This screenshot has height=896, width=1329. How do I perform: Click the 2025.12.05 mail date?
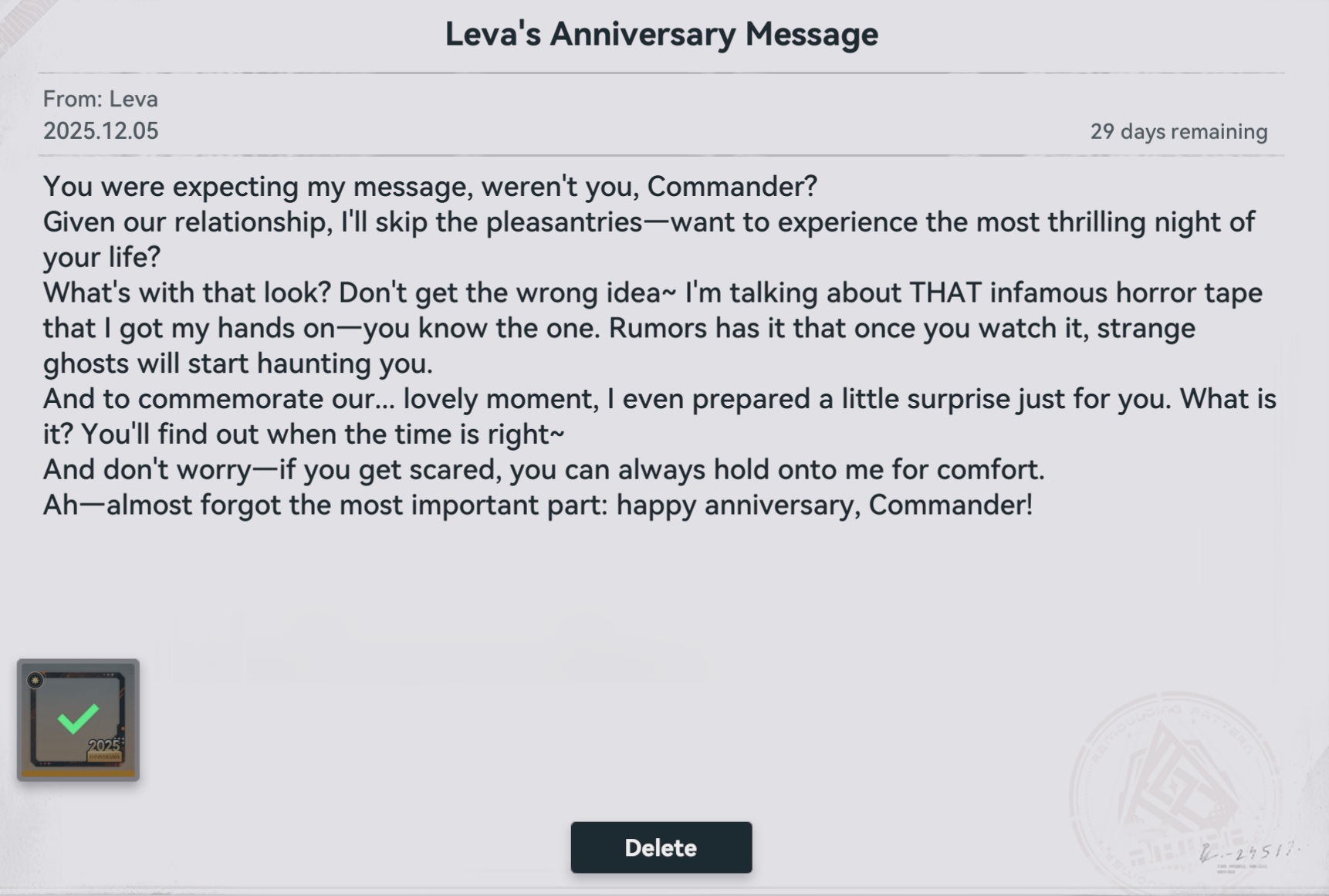[x=100, y=131]
